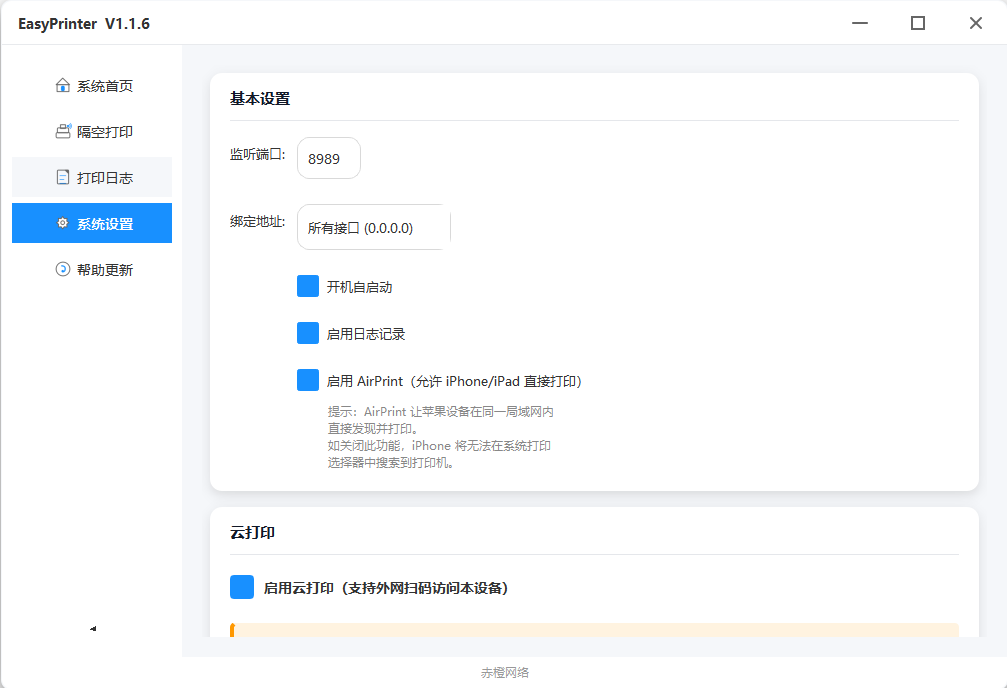Toggle the 启用日志记录 checkbox

[308, 333]
